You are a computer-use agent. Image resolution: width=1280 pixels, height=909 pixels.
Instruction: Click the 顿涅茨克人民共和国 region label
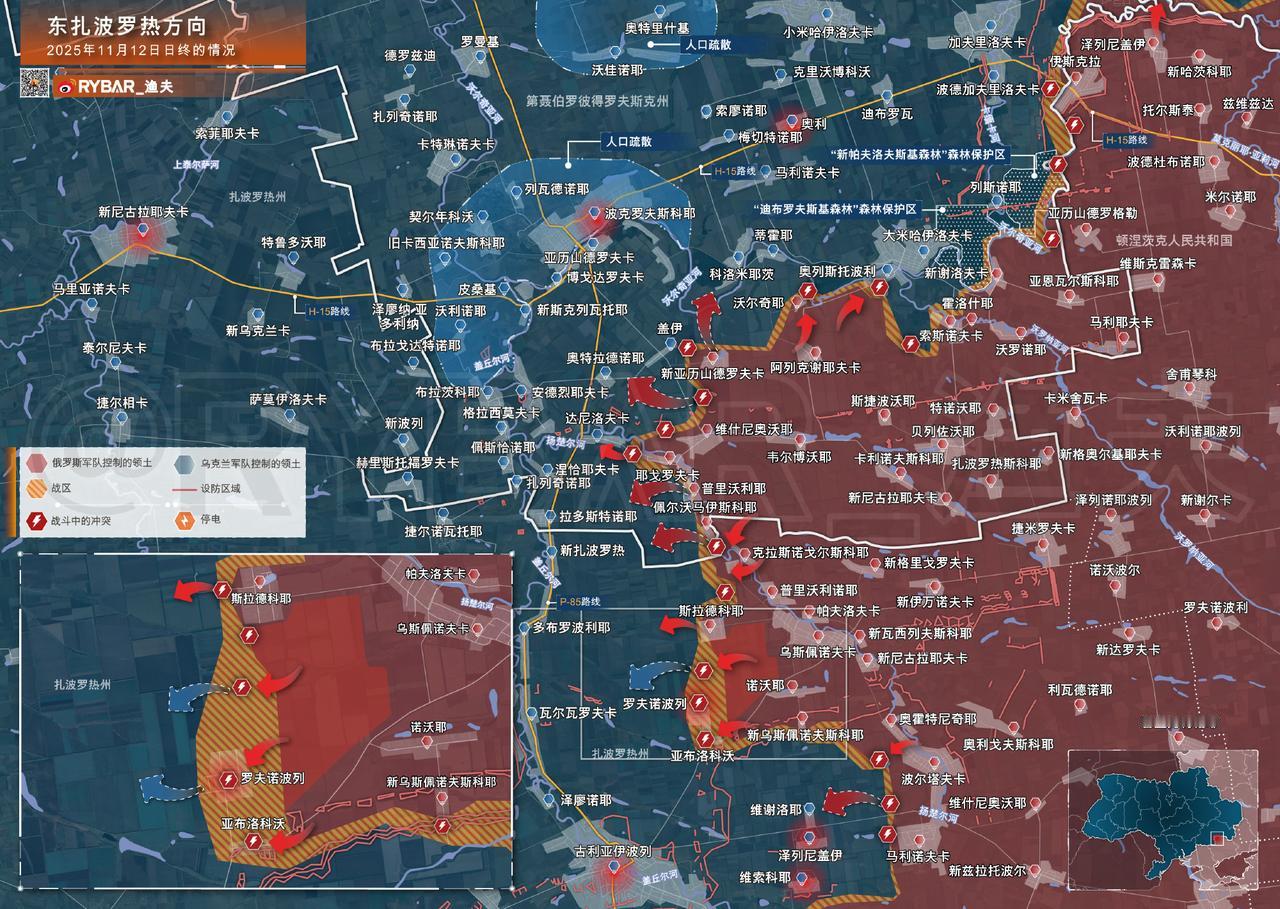coord(1176,241)
